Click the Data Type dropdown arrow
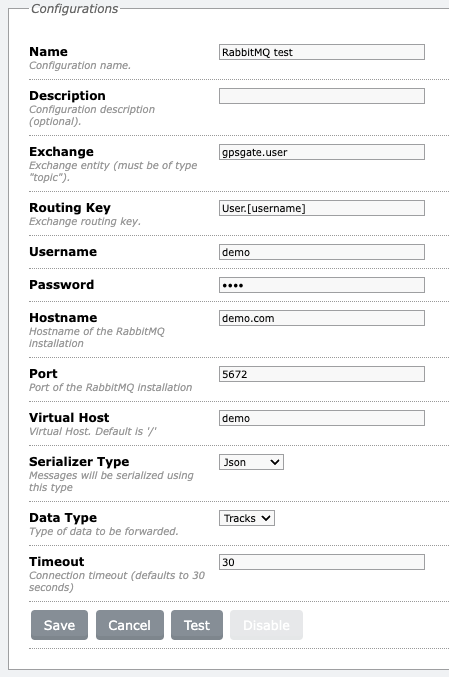449x677 pixels. click(266, 518)
